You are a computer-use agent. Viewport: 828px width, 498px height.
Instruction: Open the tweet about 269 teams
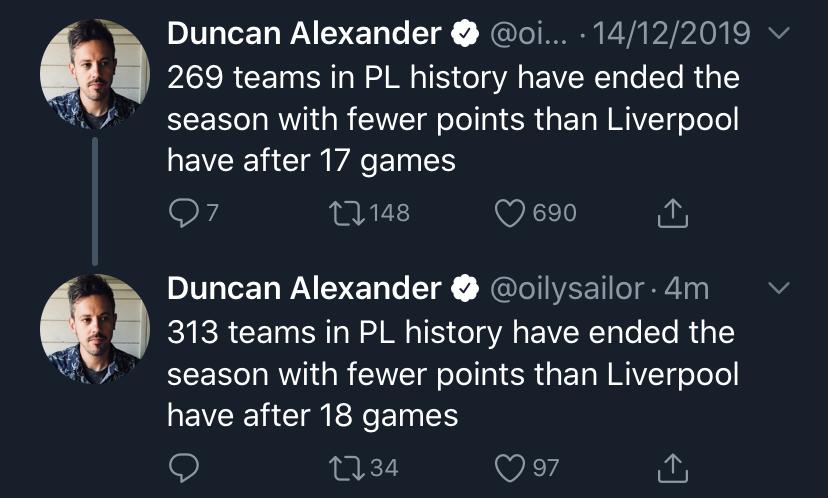coord(452,120)
